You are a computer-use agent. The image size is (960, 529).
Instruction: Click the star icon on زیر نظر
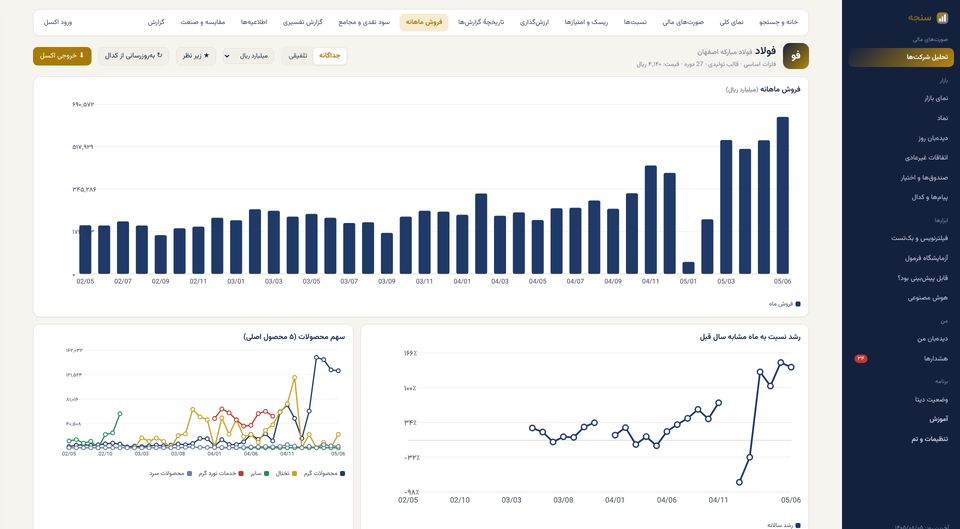[x=206, y=56]
